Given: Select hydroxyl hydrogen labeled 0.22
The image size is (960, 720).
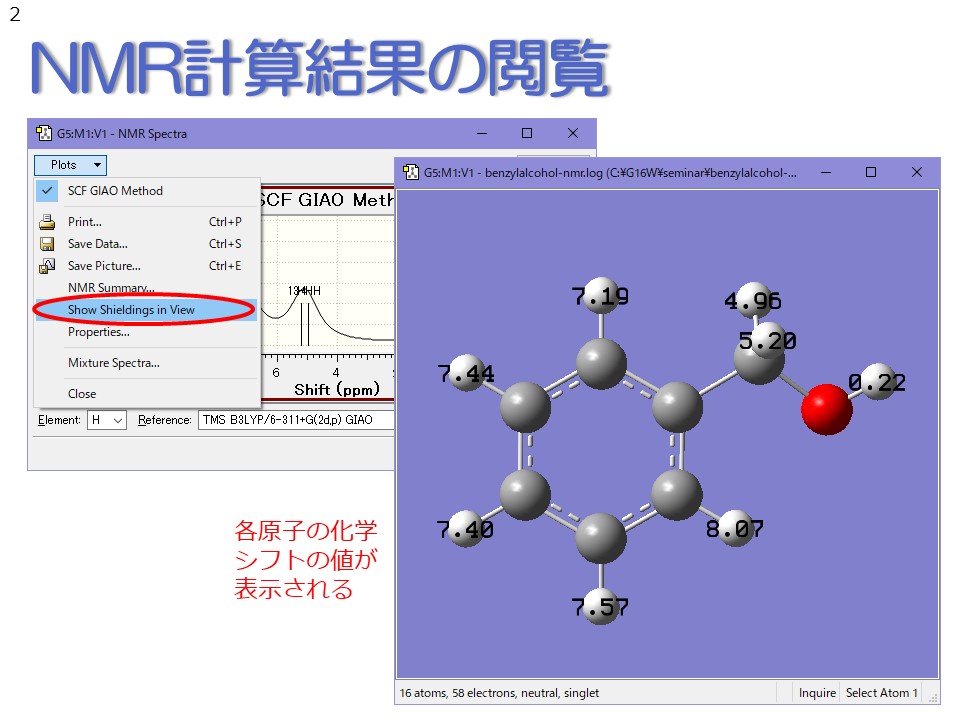Looking at the screenshot, I should coord(878,382).
